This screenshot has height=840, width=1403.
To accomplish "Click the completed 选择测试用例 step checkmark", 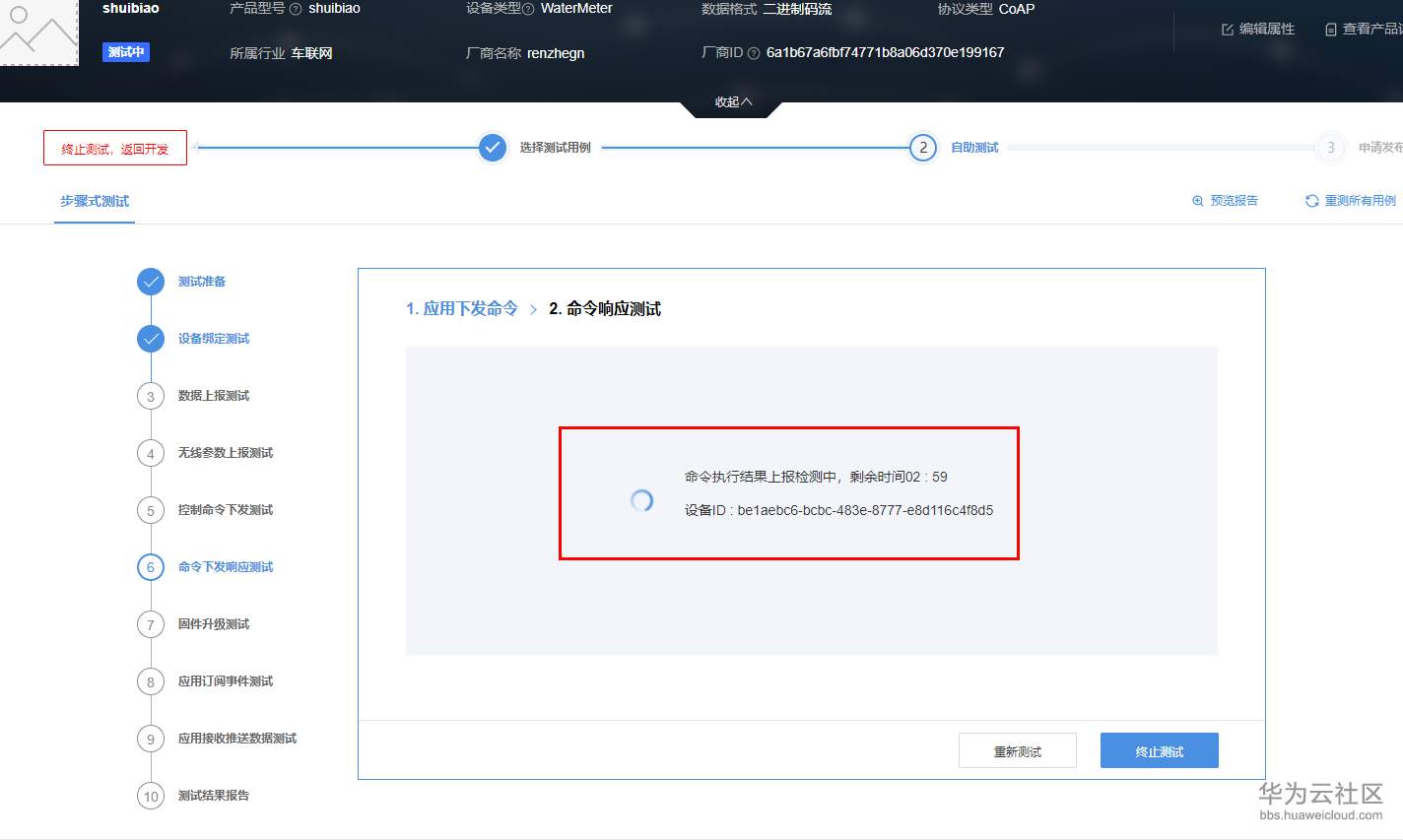I will pyautogui.click(x=493, y=148).
